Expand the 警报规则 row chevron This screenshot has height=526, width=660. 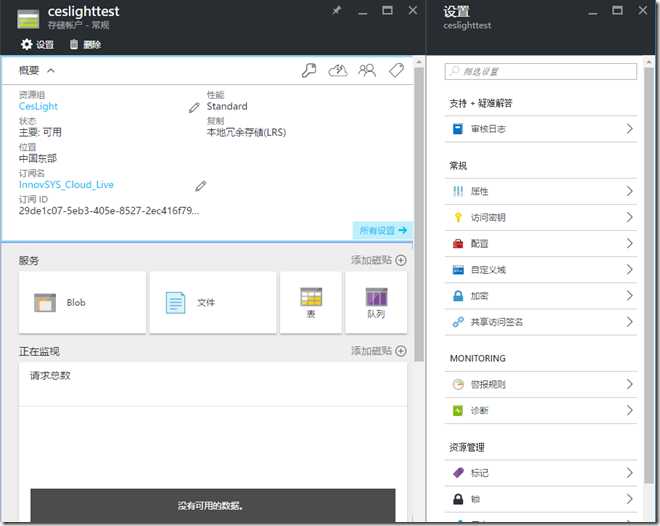629,384
